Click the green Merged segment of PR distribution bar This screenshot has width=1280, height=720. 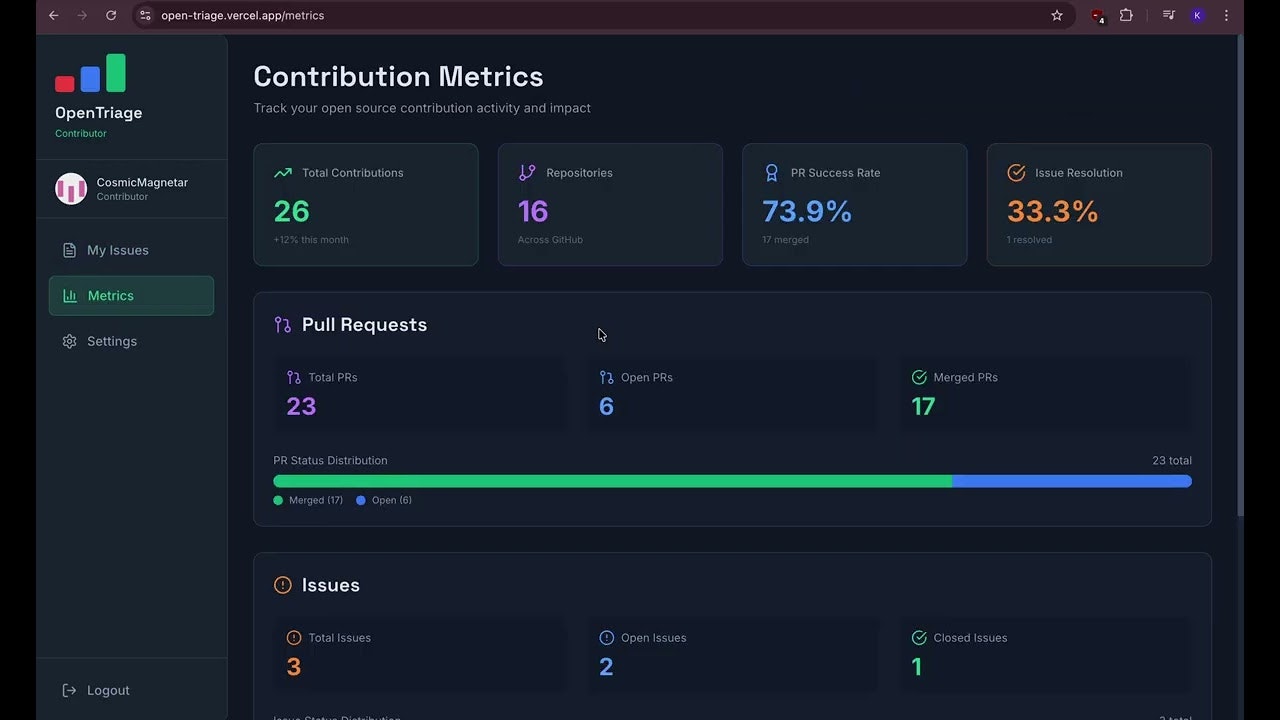click(613, 481)
